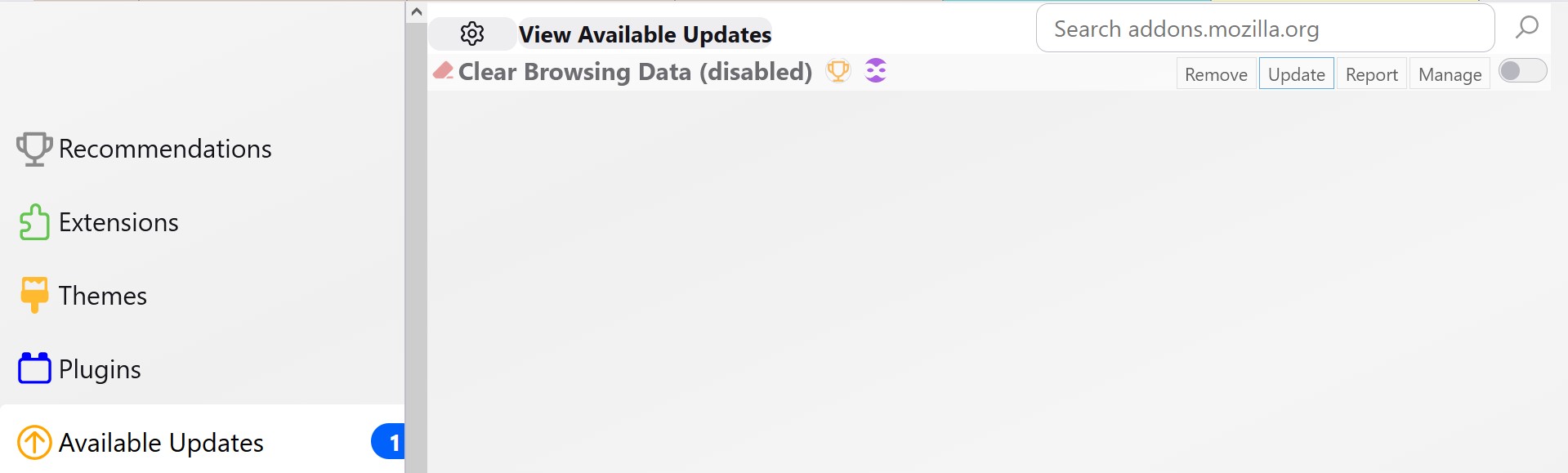Click the Extensions puzzle piece icon
Viewport: 1568px width, 473px height.
[x=34, y=222]
